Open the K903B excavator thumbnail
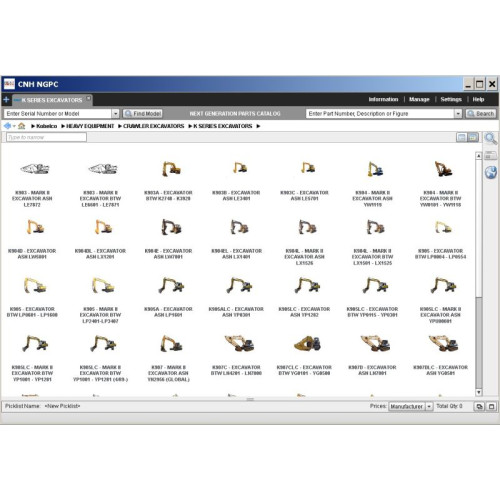The width and height of the screenshot is (500, 500). point(240,168)
